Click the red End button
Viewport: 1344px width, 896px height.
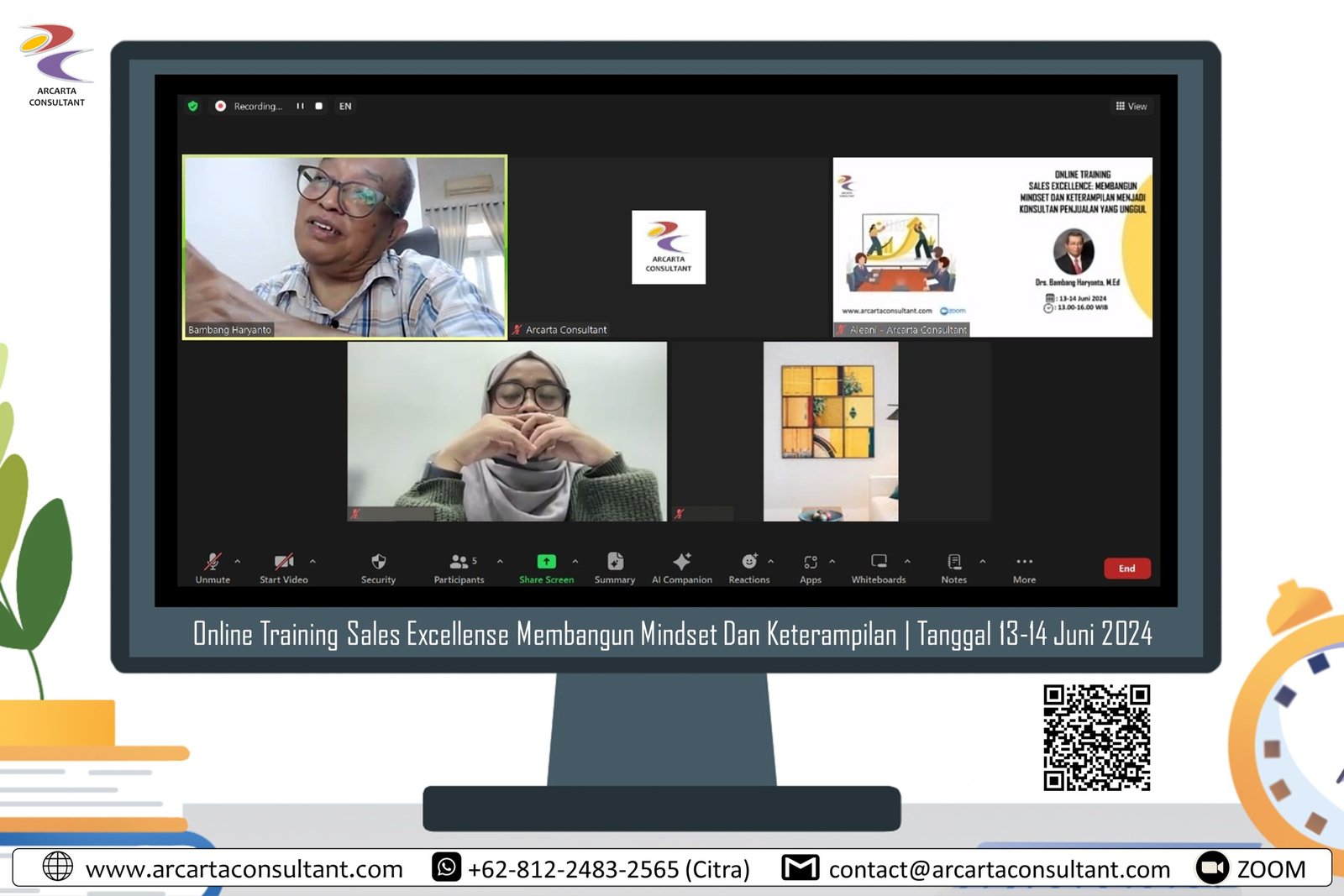[x=1126, y=569]
